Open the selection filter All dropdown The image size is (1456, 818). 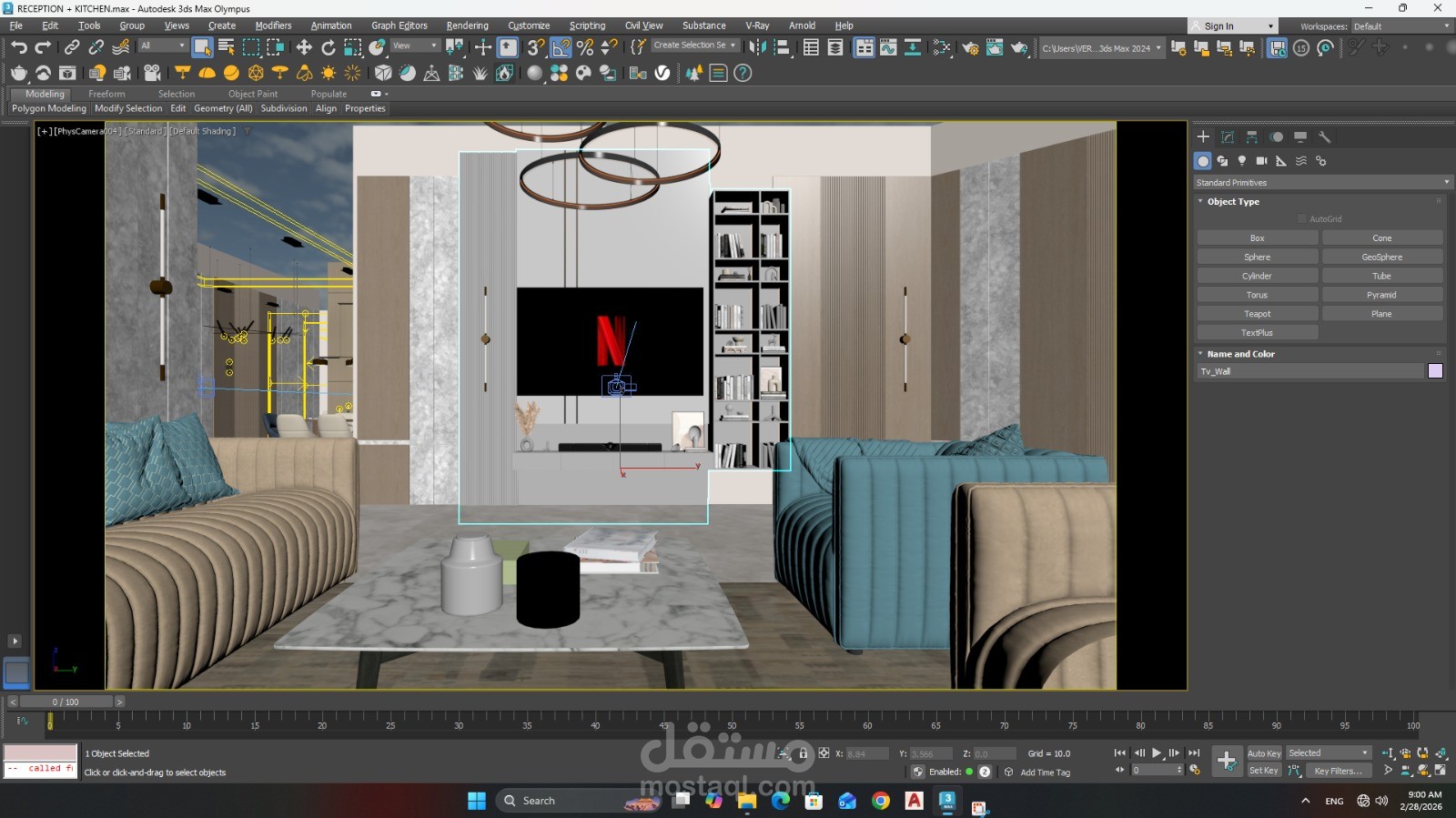[x=162, y=45]
